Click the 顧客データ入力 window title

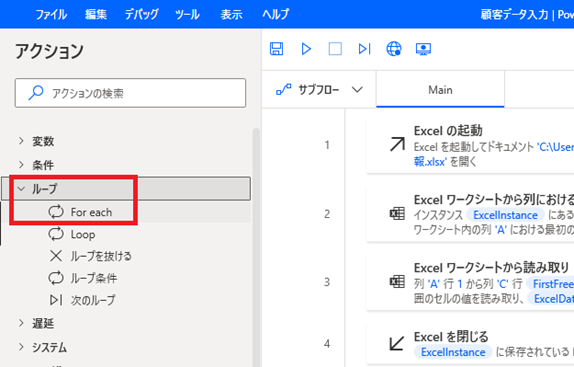(514, 14)
